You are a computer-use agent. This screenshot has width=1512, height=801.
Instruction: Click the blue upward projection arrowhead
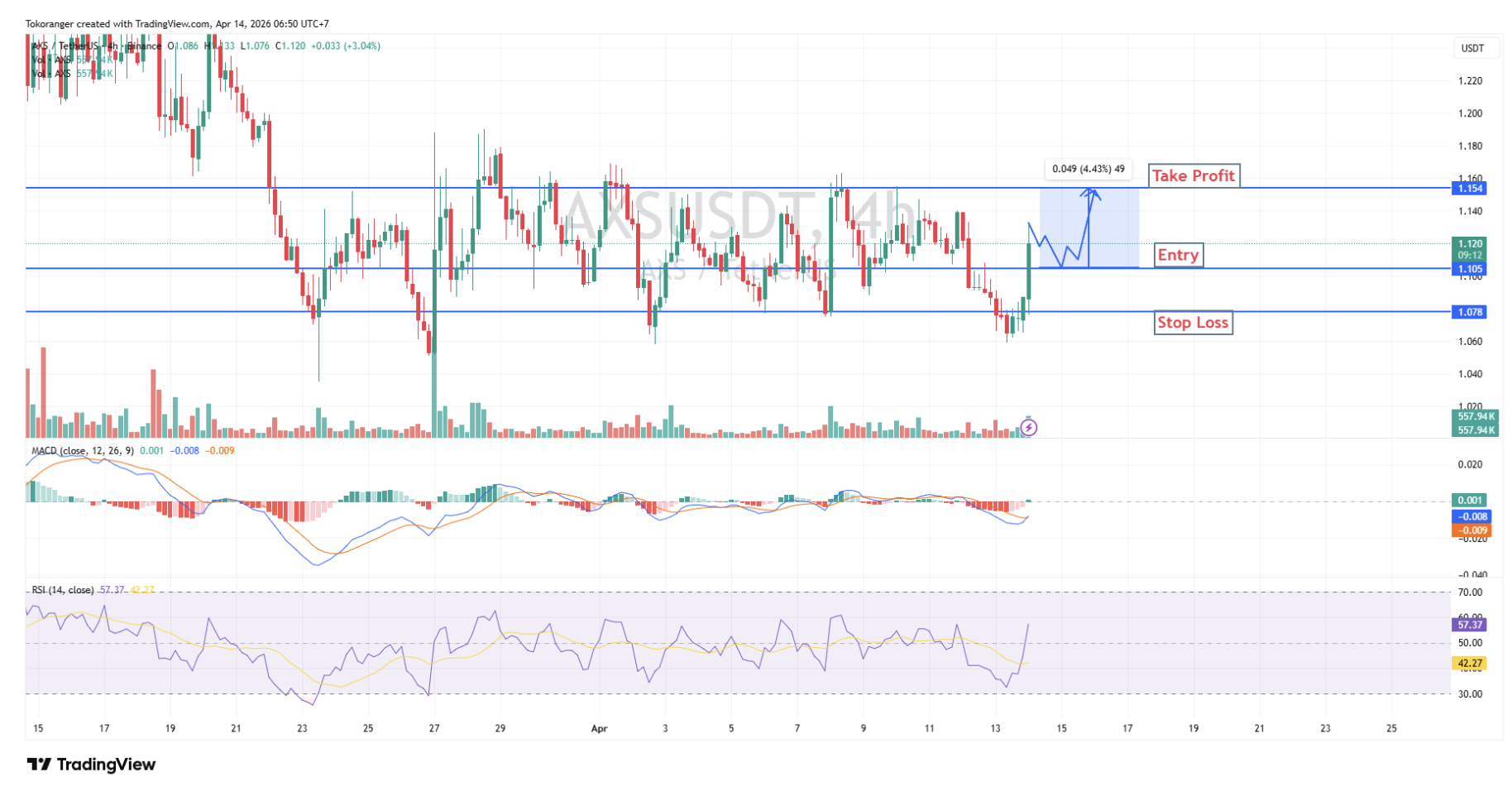pos(1092,194)
